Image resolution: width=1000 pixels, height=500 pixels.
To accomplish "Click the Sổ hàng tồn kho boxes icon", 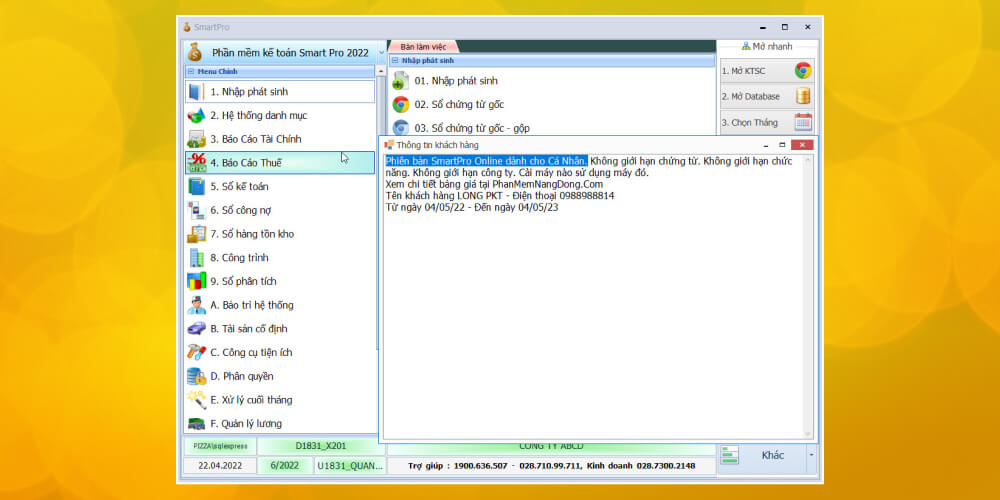I will 196,234.
